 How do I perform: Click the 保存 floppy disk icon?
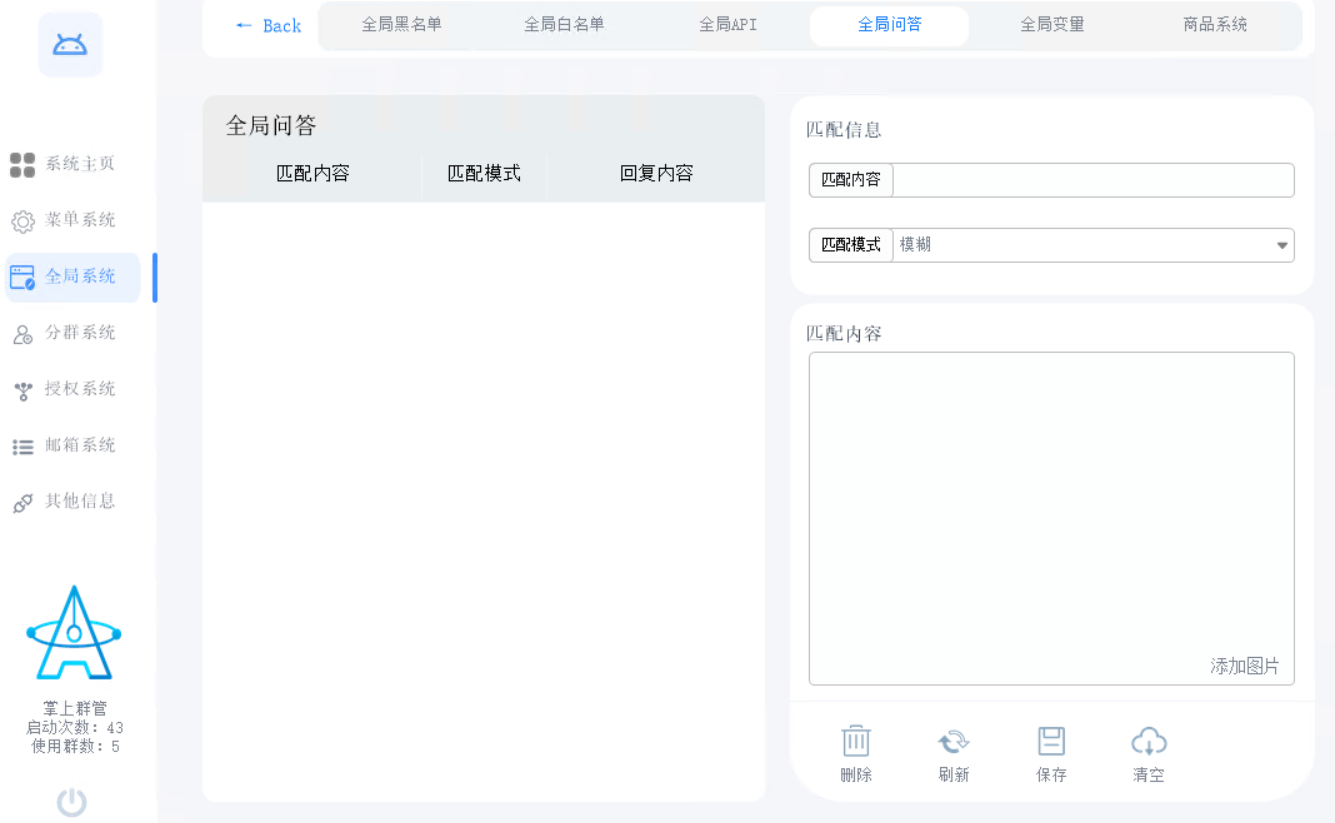pos(1051,742)
